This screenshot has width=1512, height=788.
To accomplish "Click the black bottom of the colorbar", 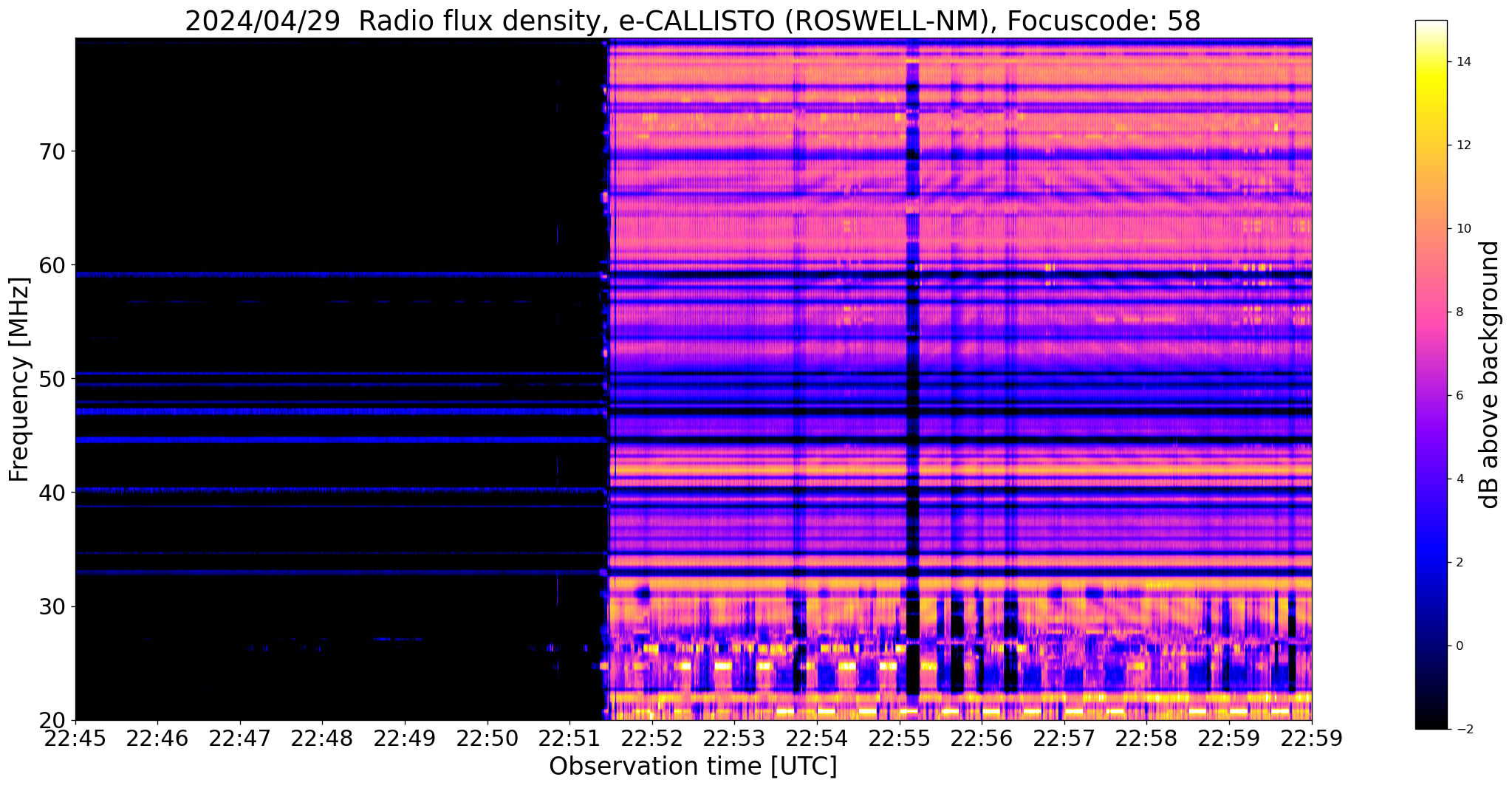I will click(x=1431, y=720).
